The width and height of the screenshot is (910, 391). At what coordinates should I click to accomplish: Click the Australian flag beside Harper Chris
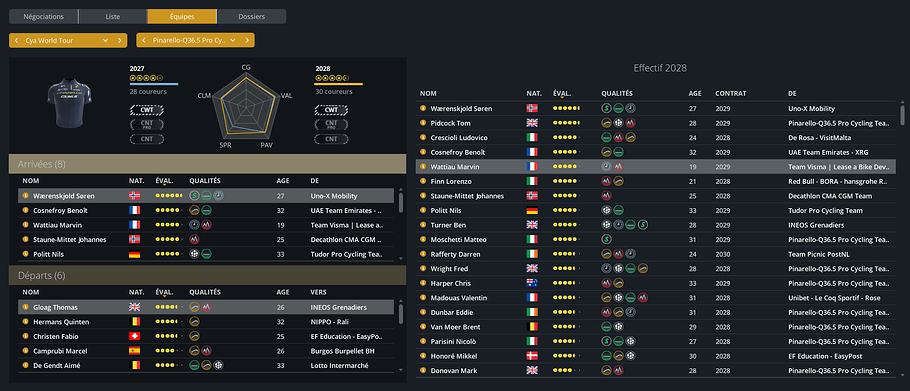point(532,283)
